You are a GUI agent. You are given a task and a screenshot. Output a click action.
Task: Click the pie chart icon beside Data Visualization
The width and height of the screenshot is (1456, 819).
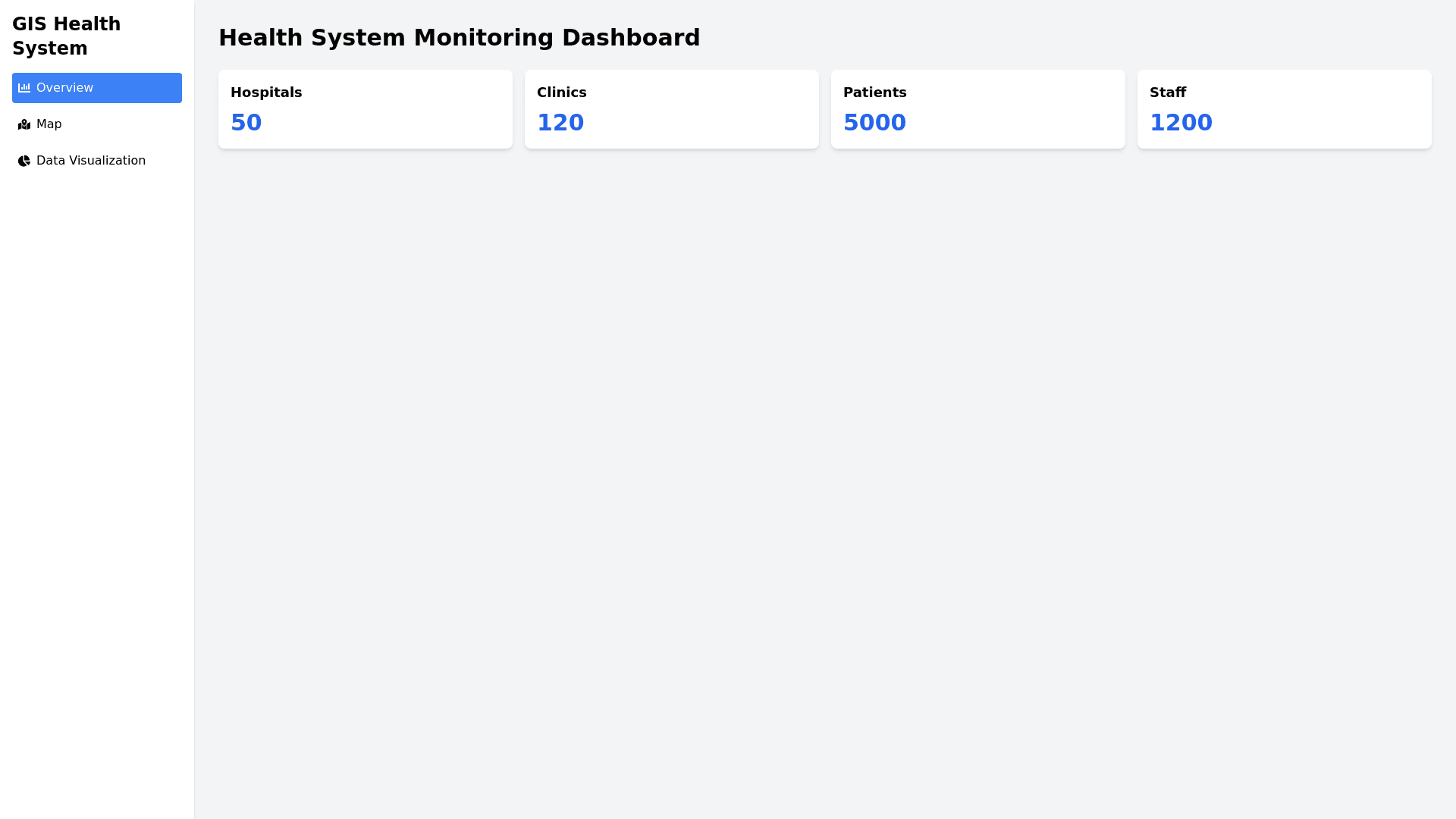[x=24, y=161]
